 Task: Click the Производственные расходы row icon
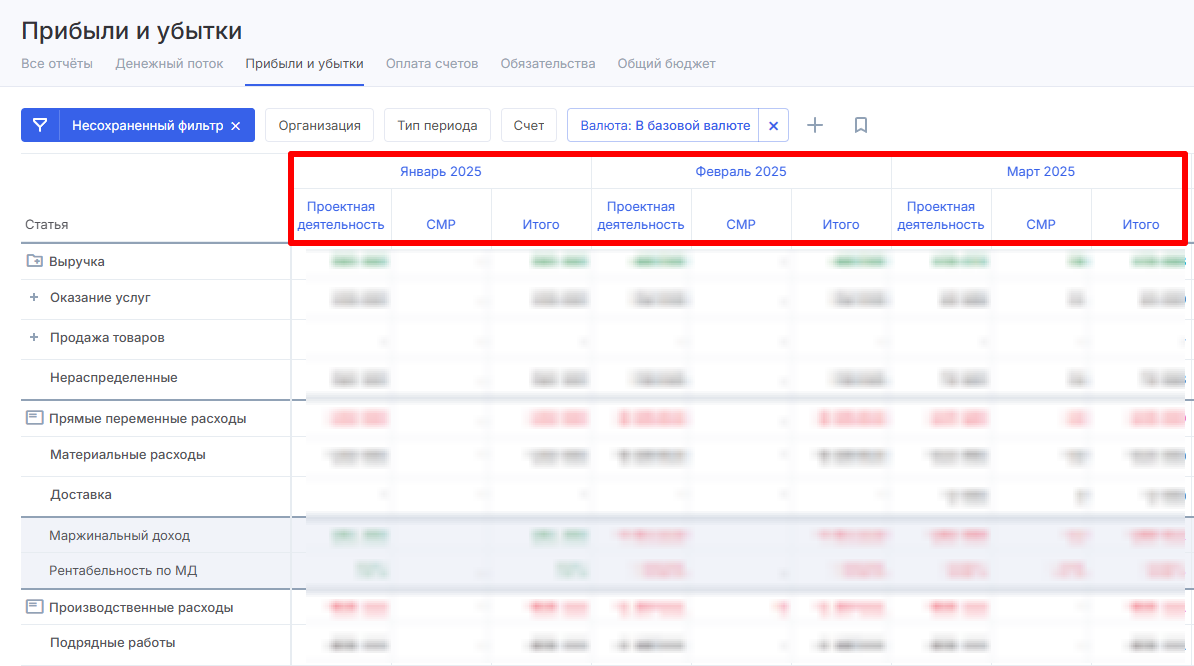click(34, 607)
